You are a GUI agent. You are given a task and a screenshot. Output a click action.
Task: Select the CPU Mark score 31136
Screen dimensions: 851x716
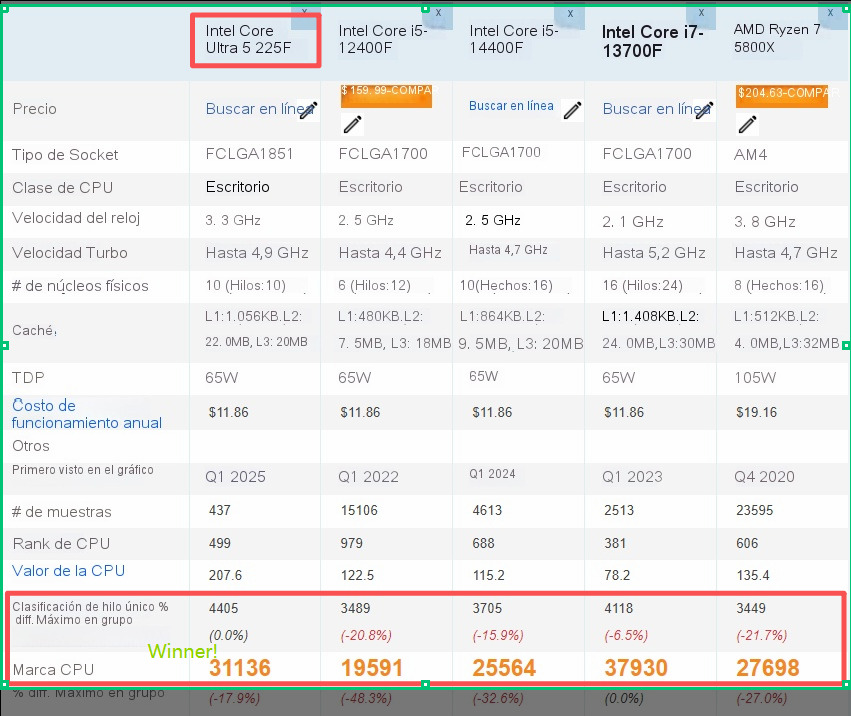pyautogui.click(x=239, y=668)
